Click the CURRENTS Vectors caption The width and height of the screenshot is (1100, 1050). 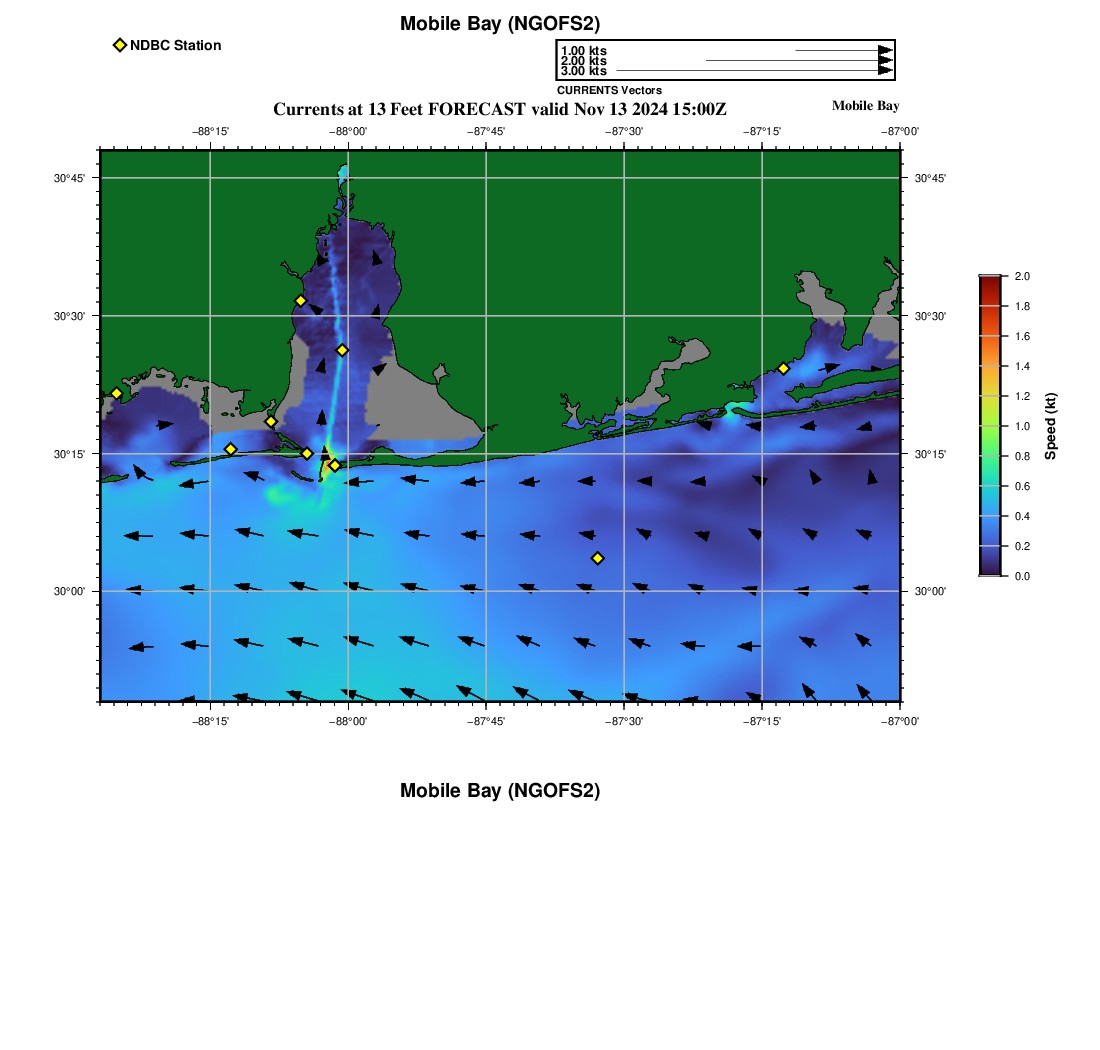point(610,90)
